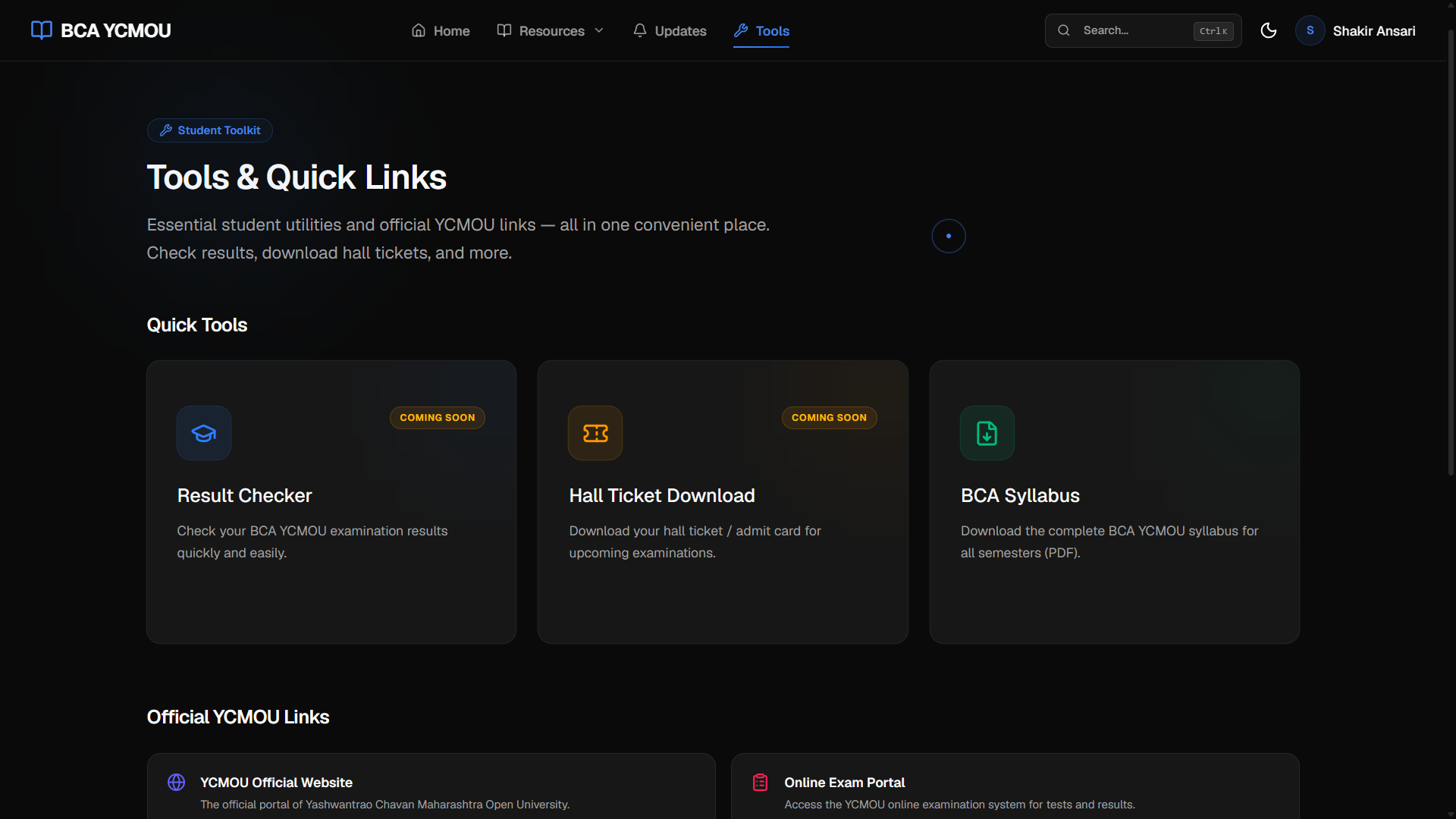Click the Ctrl K shortcut badge
1456x819 pixels.
click(1213, 31)
